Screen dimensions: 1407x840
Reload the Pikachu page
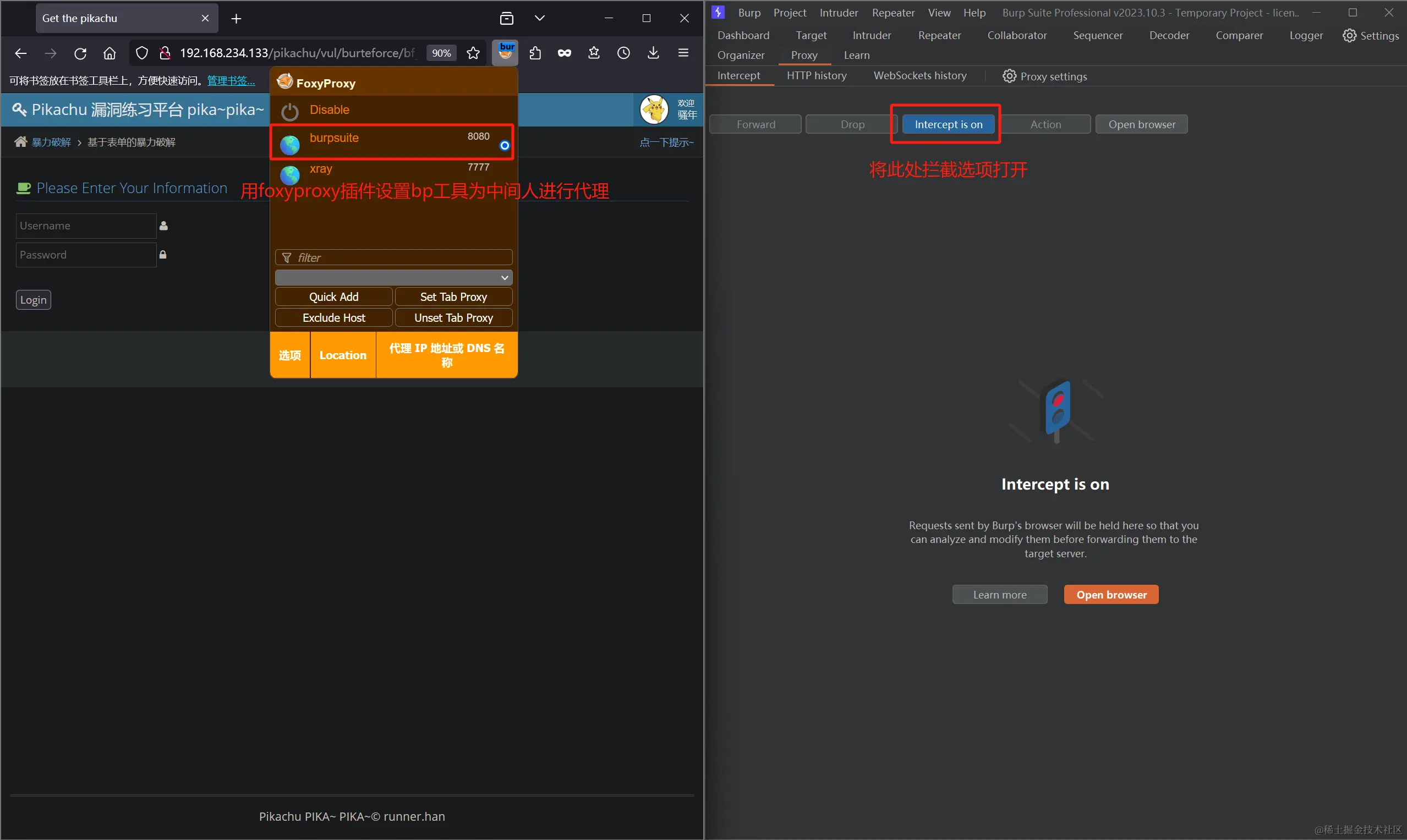pyautogui.click(x=80, y=53)
